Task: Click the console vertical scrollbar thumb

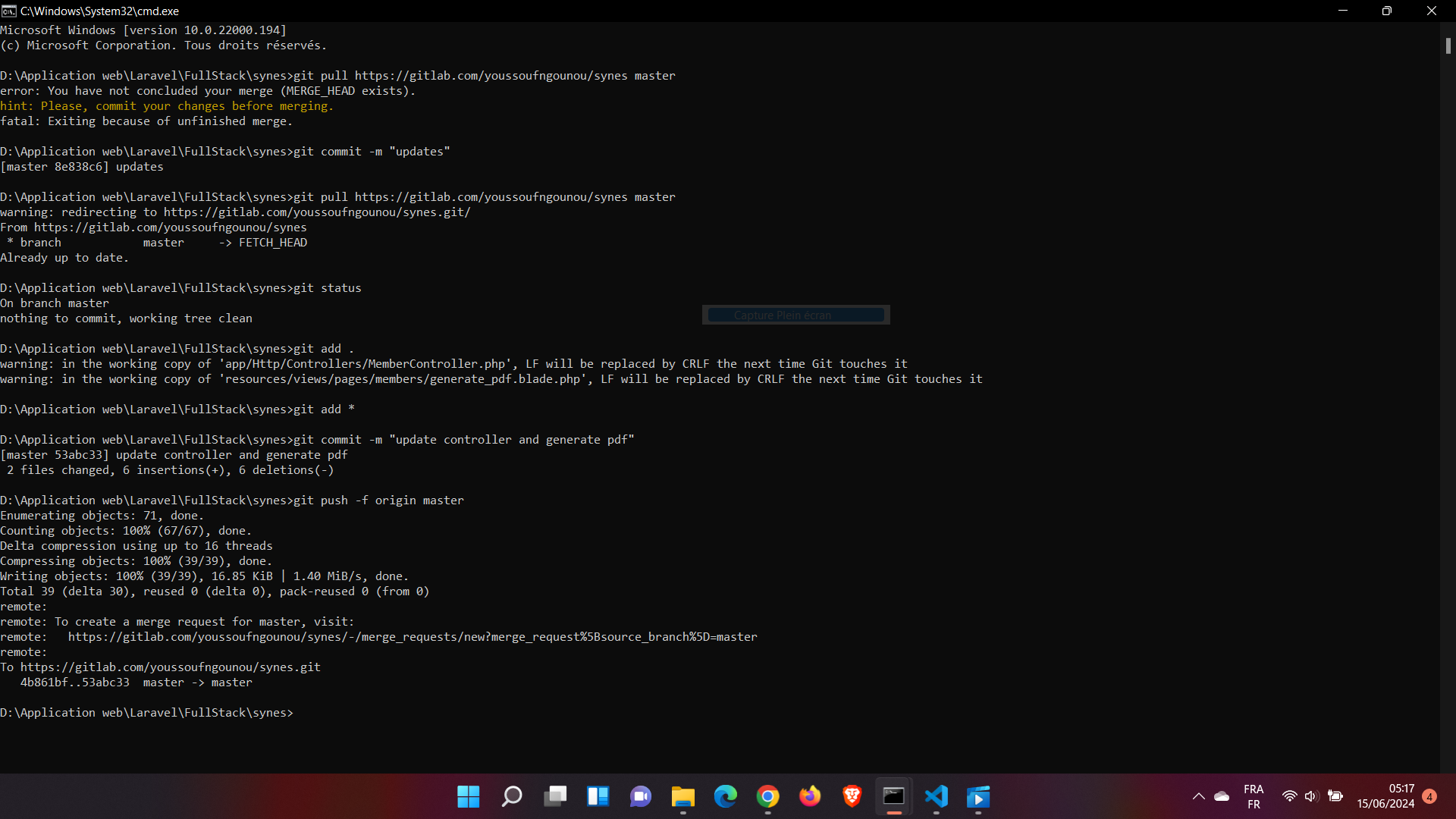Action: 1448,46
